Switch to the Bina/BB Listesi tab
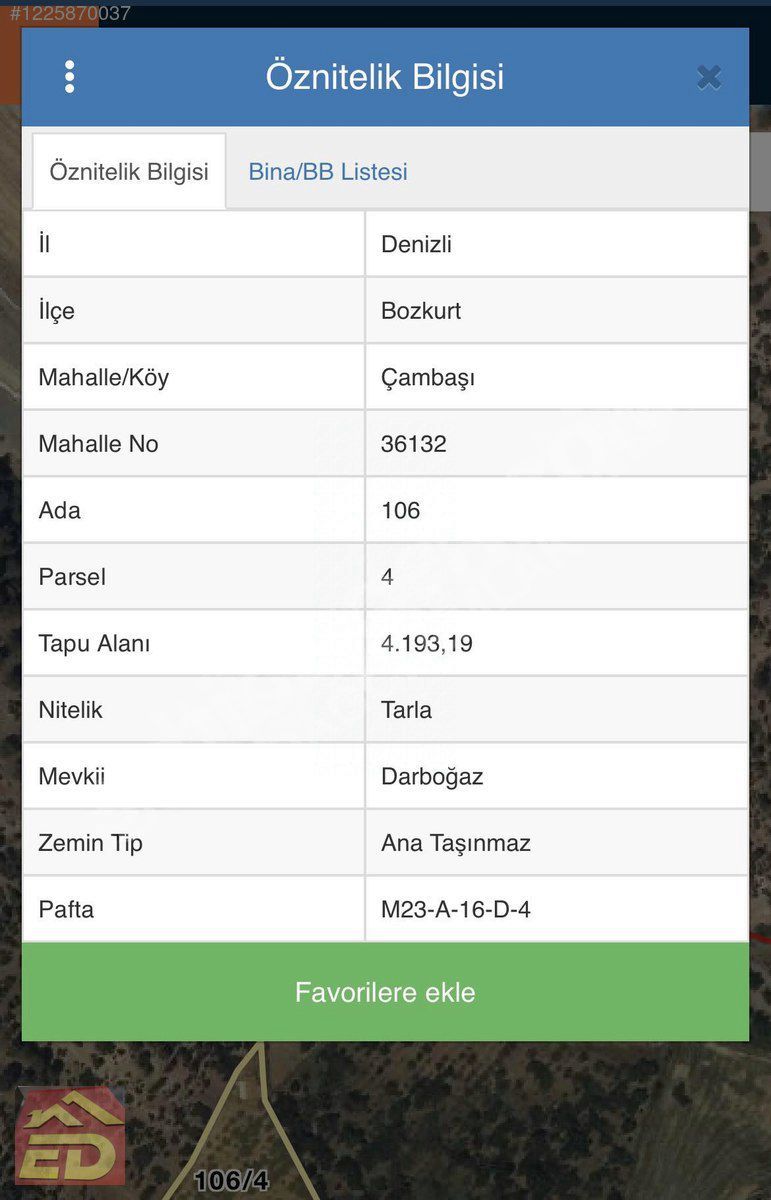 point(328,172)
